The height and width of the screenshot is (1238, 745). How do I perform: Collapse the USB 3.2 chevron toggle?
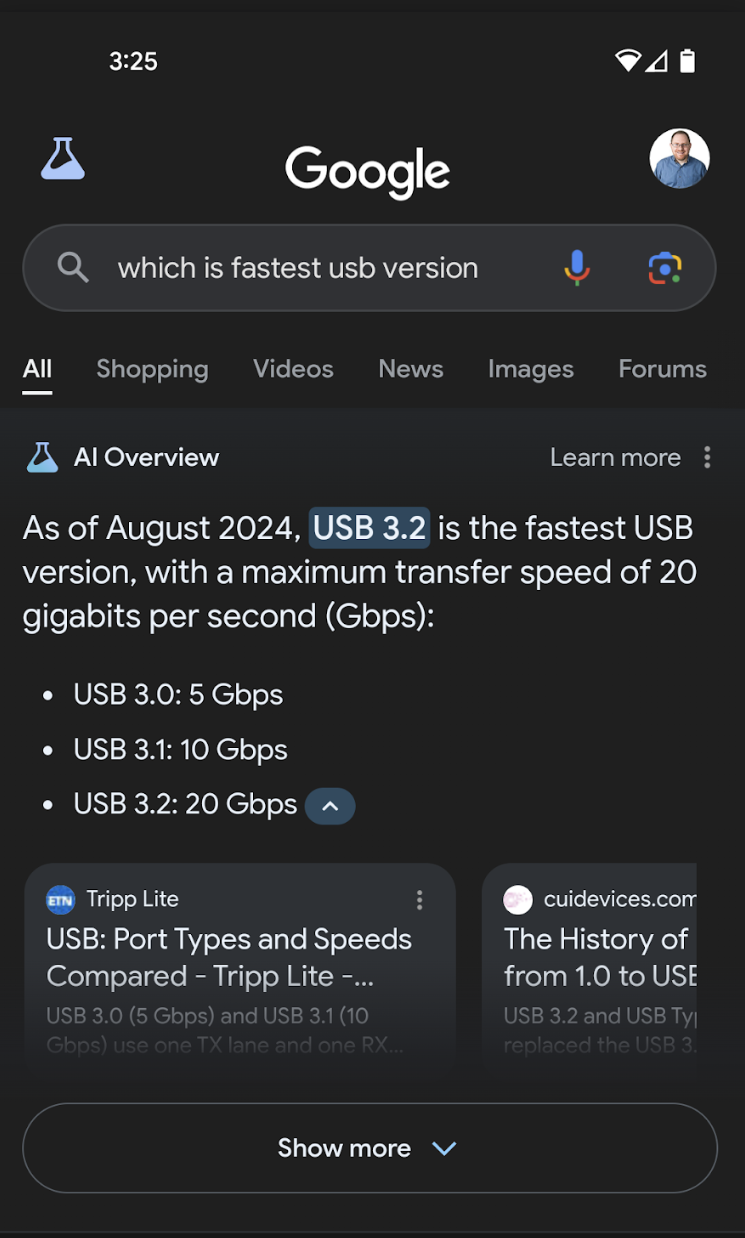tap(330, 806)
